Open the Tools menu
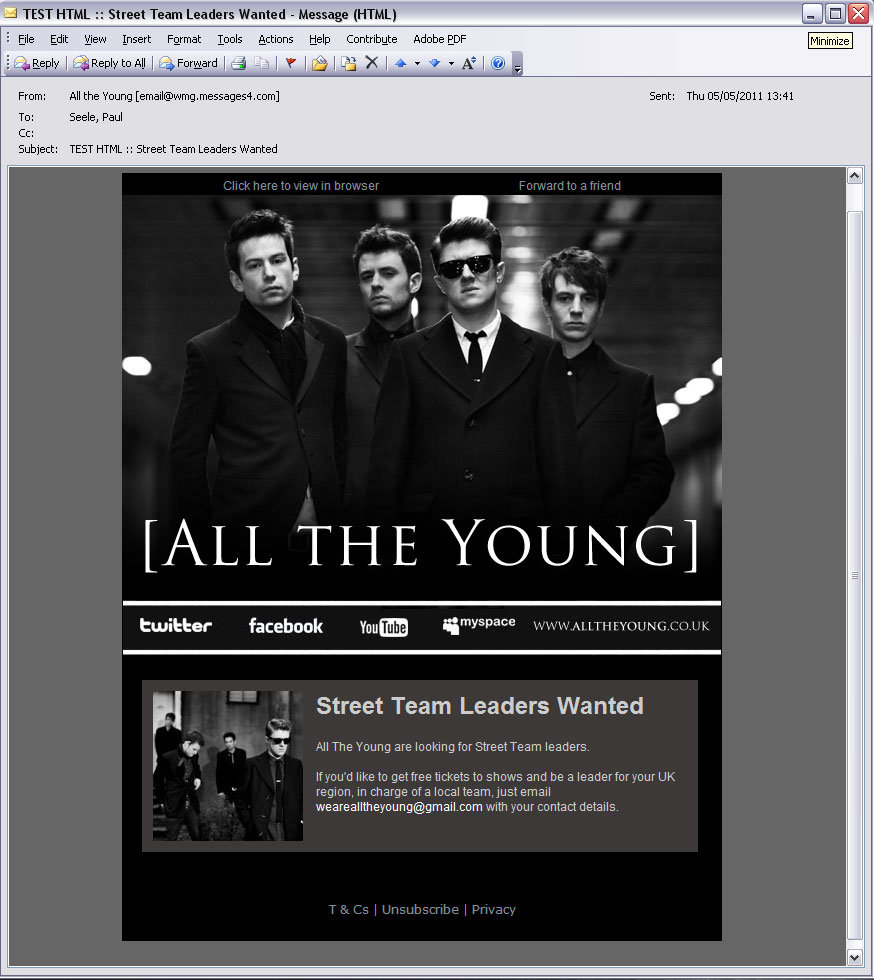This screenshot has width=874, height=980. [229, 39]
